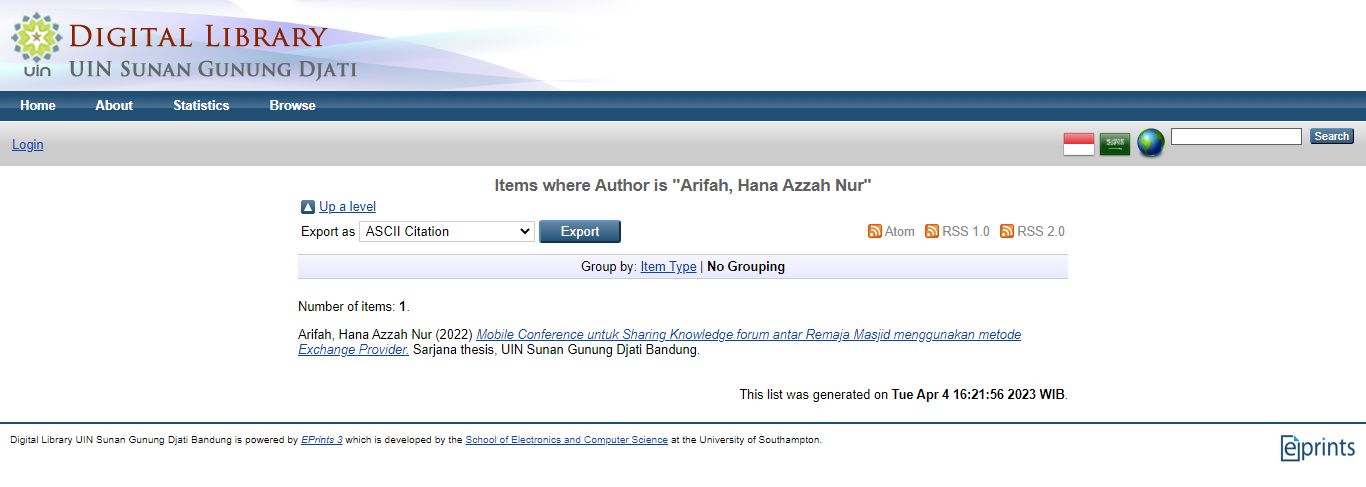This screenshot has width=1366, height=487.
Task: Click the globe language icon
Action: click(1151, 143)
